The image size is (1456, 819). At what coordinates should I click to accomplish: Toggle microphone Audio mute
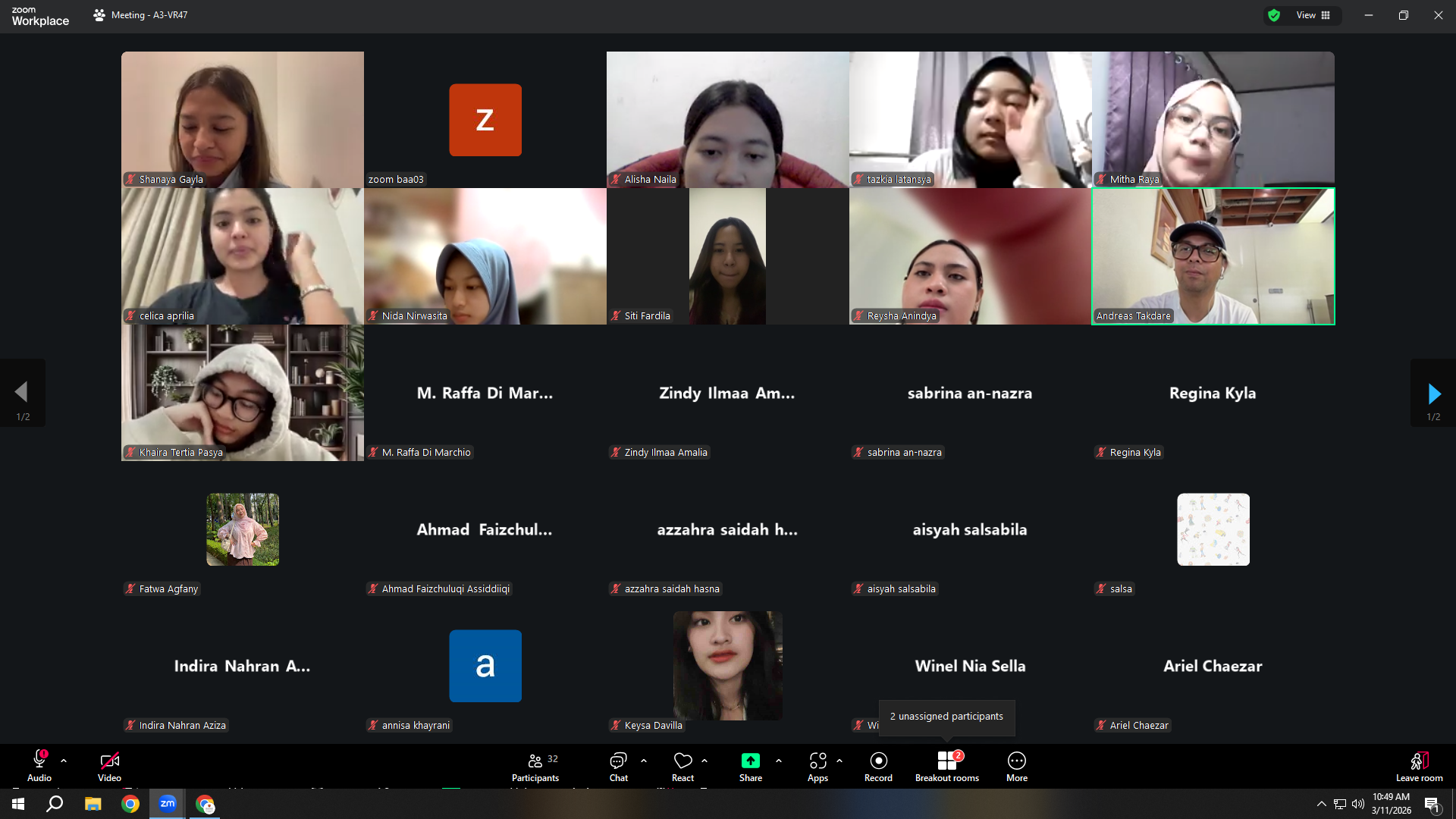click(39, 767)
